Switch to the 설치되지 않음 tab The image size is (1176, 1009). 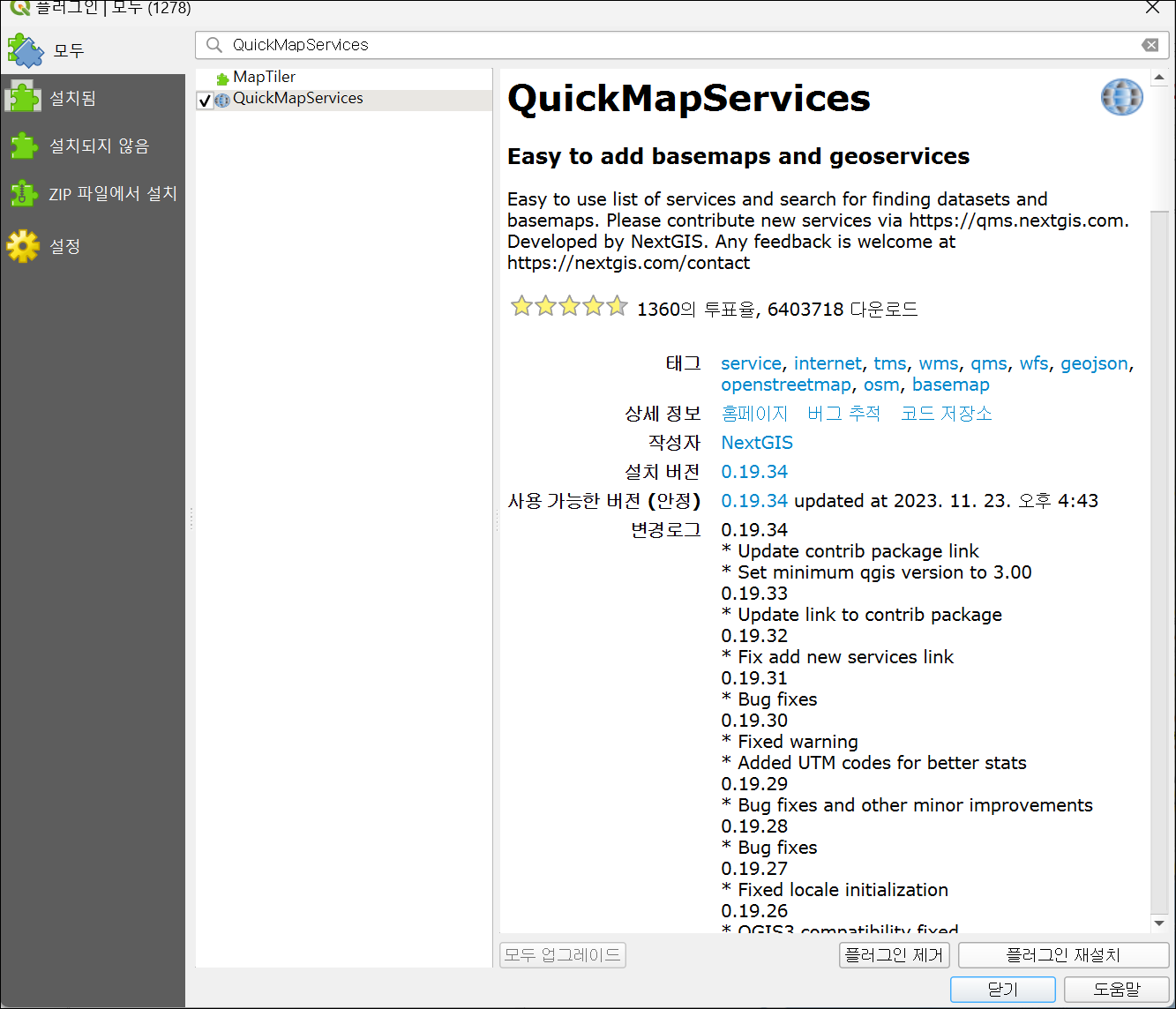click(x=93, y=146)
